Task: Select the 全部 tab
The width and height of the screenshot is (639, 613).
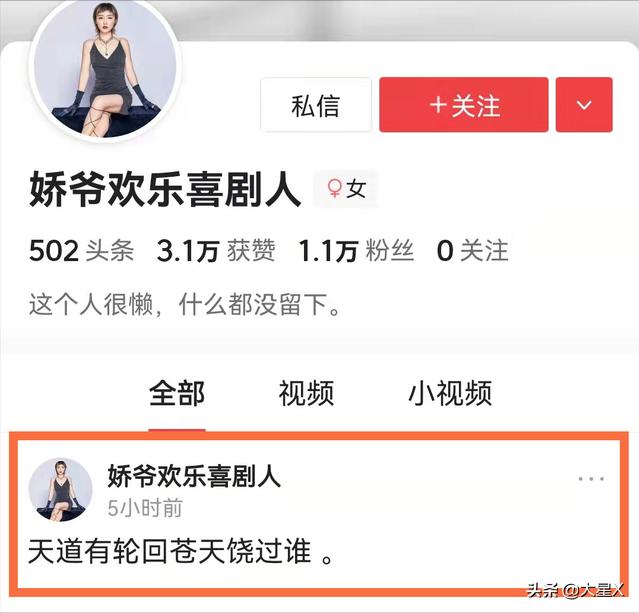Action: point(176,393)
